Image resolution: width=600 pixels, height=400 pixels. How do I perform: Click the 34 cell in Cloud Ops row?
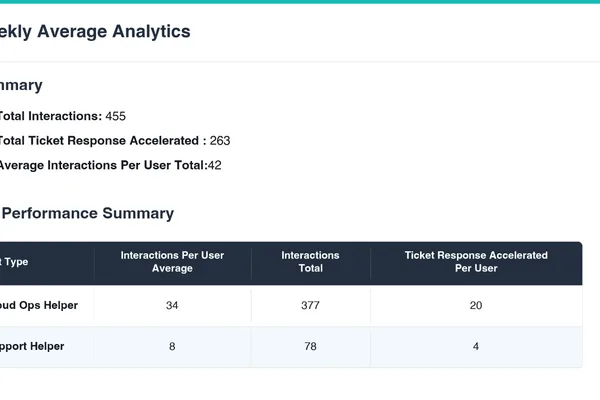[172, 305]
